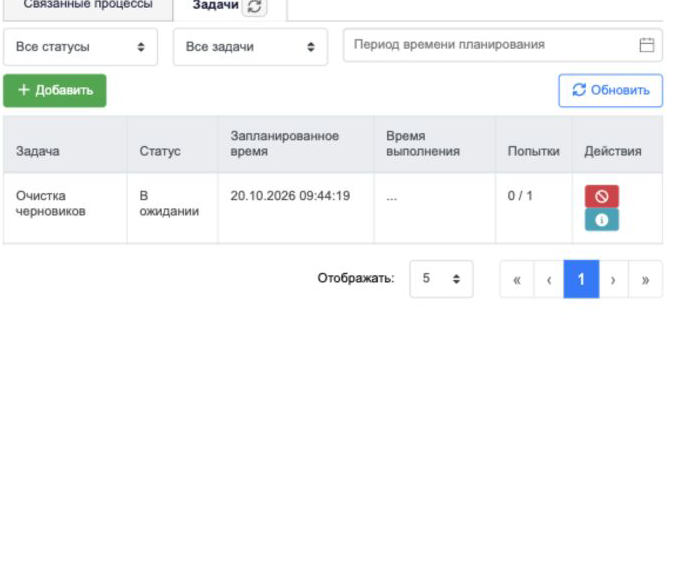
Task: Cancel the Очистка черновиков task via the red icon
Action: (x=601, y=196)
